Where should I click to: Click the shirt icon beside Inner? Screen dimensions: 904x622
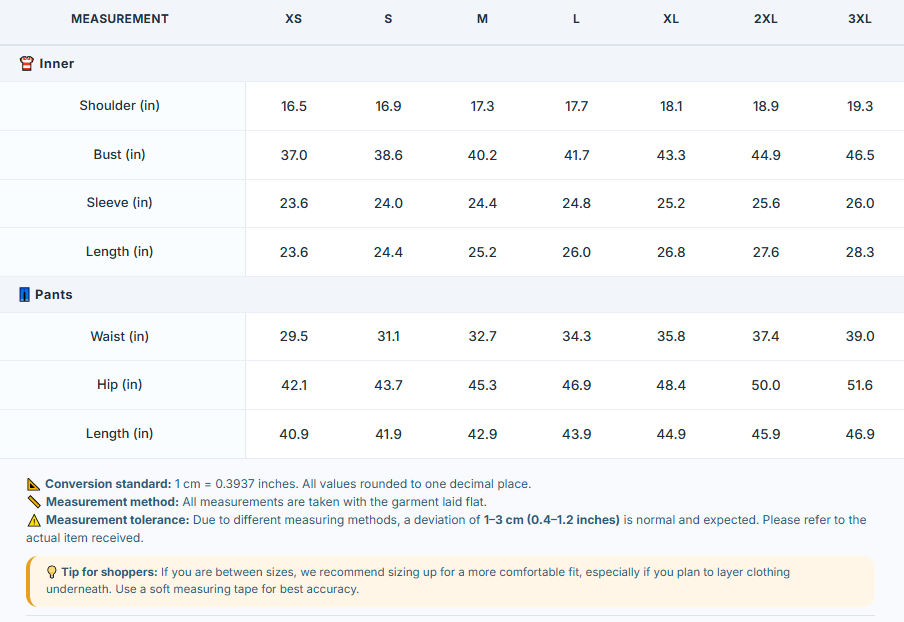[x=27, y=63]
